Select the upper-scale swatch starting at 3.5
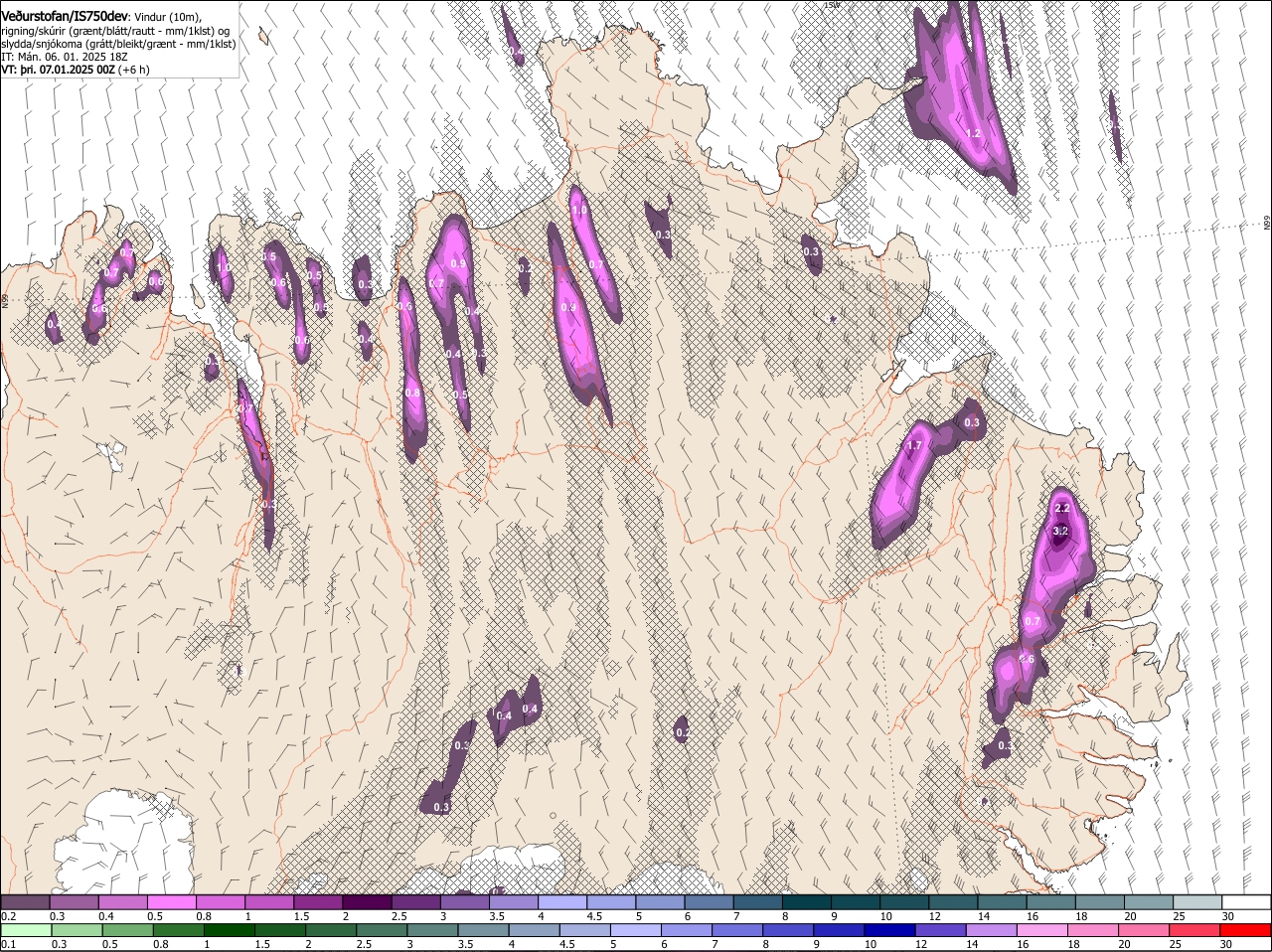The width and height of the screenshot is (1272, 952). click(514, 901)
